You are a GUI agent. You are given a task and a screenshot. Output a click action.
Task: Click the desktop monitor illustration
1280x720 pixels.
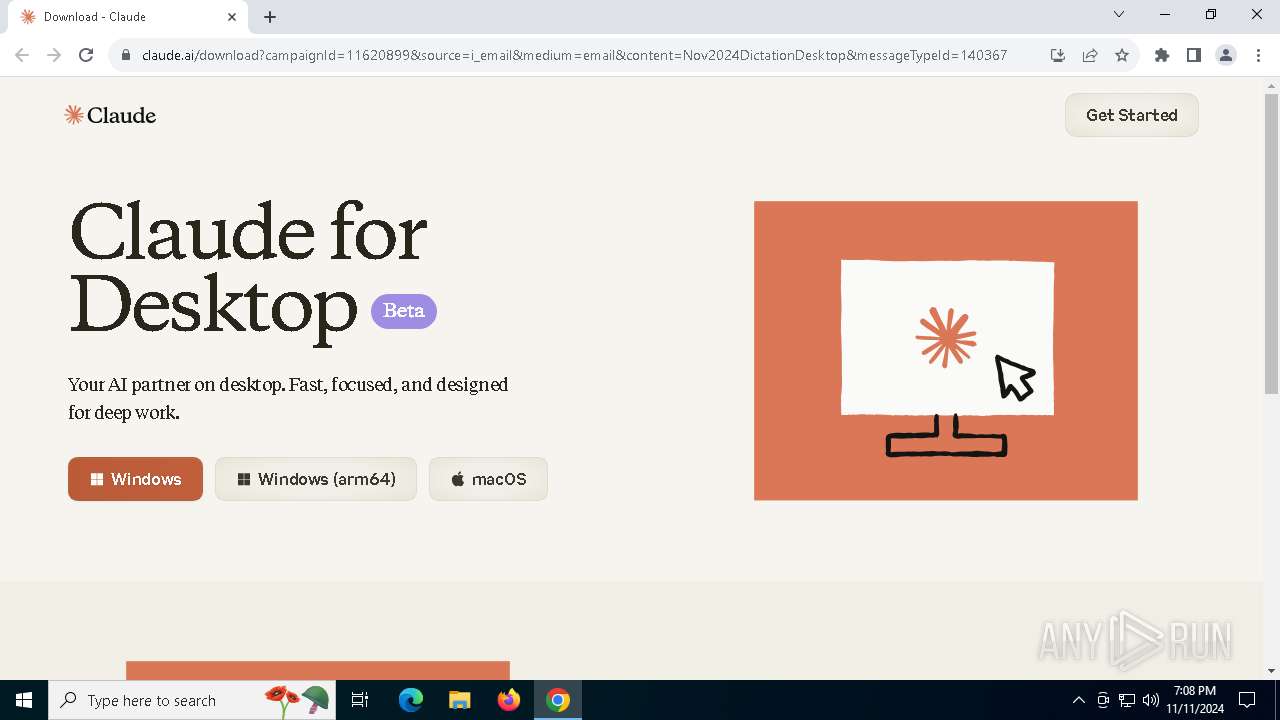coord(946,351)
